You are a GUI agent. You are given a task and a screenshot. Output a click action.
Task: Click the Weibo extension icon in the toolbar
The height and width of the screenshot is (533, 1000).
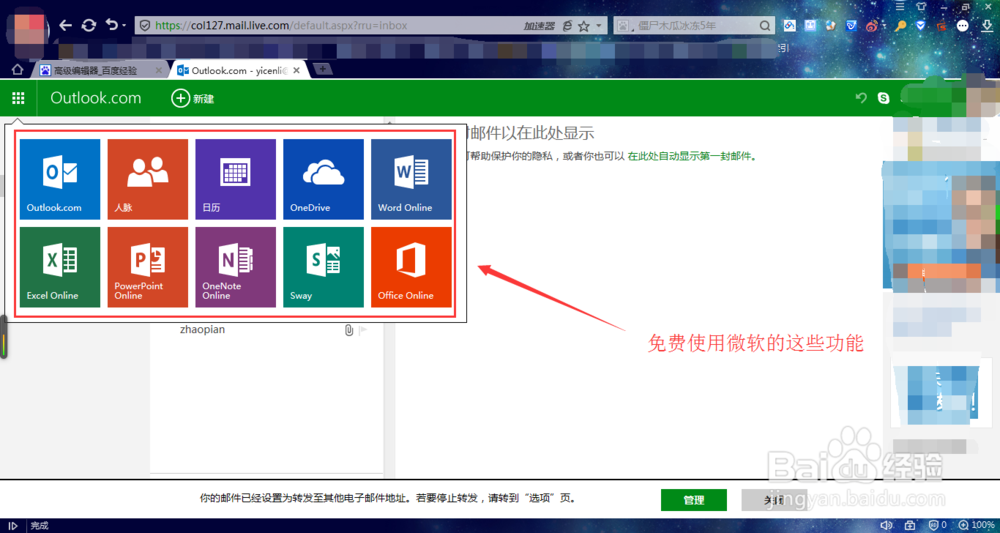(872, 26)
